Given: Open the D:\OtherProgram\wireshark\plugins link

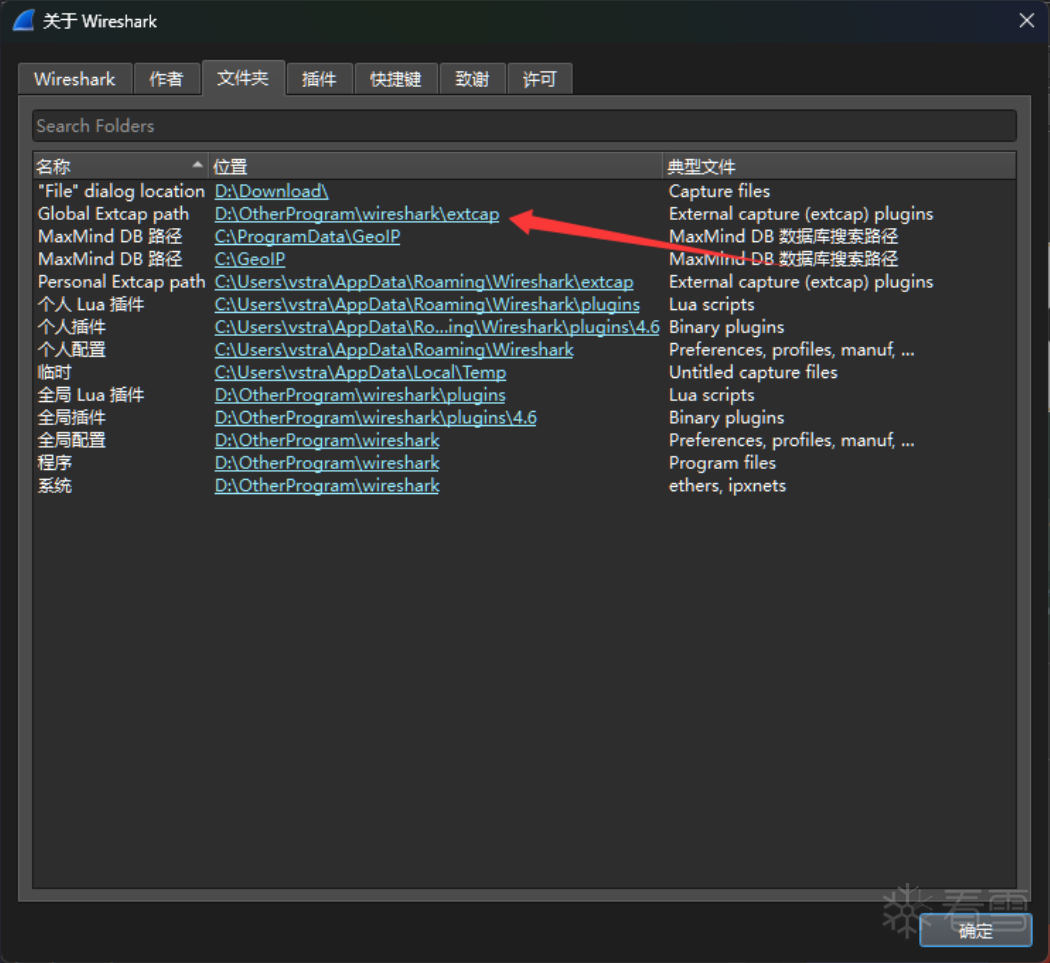Looking at the screenshot, I should click(360, 395).
